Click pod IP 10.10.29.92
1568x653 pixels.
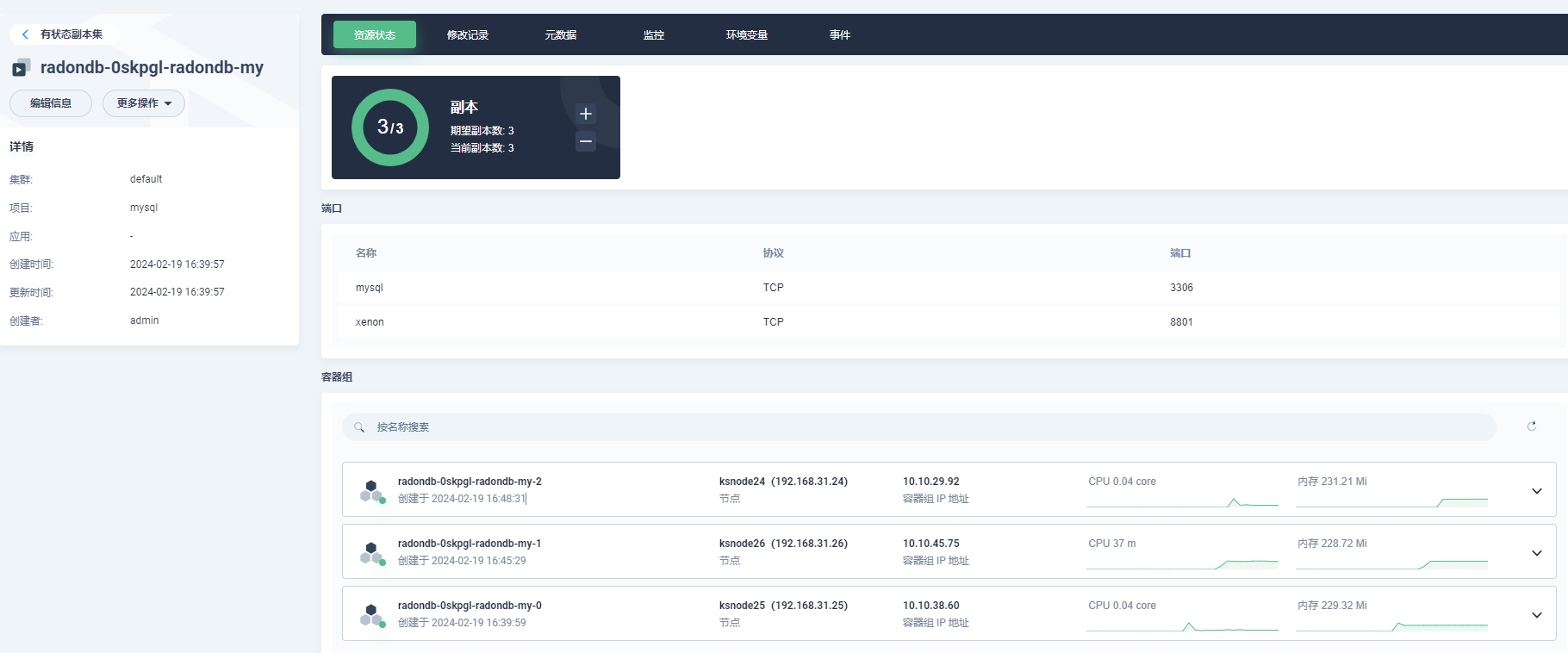click(x=930, y=482)
